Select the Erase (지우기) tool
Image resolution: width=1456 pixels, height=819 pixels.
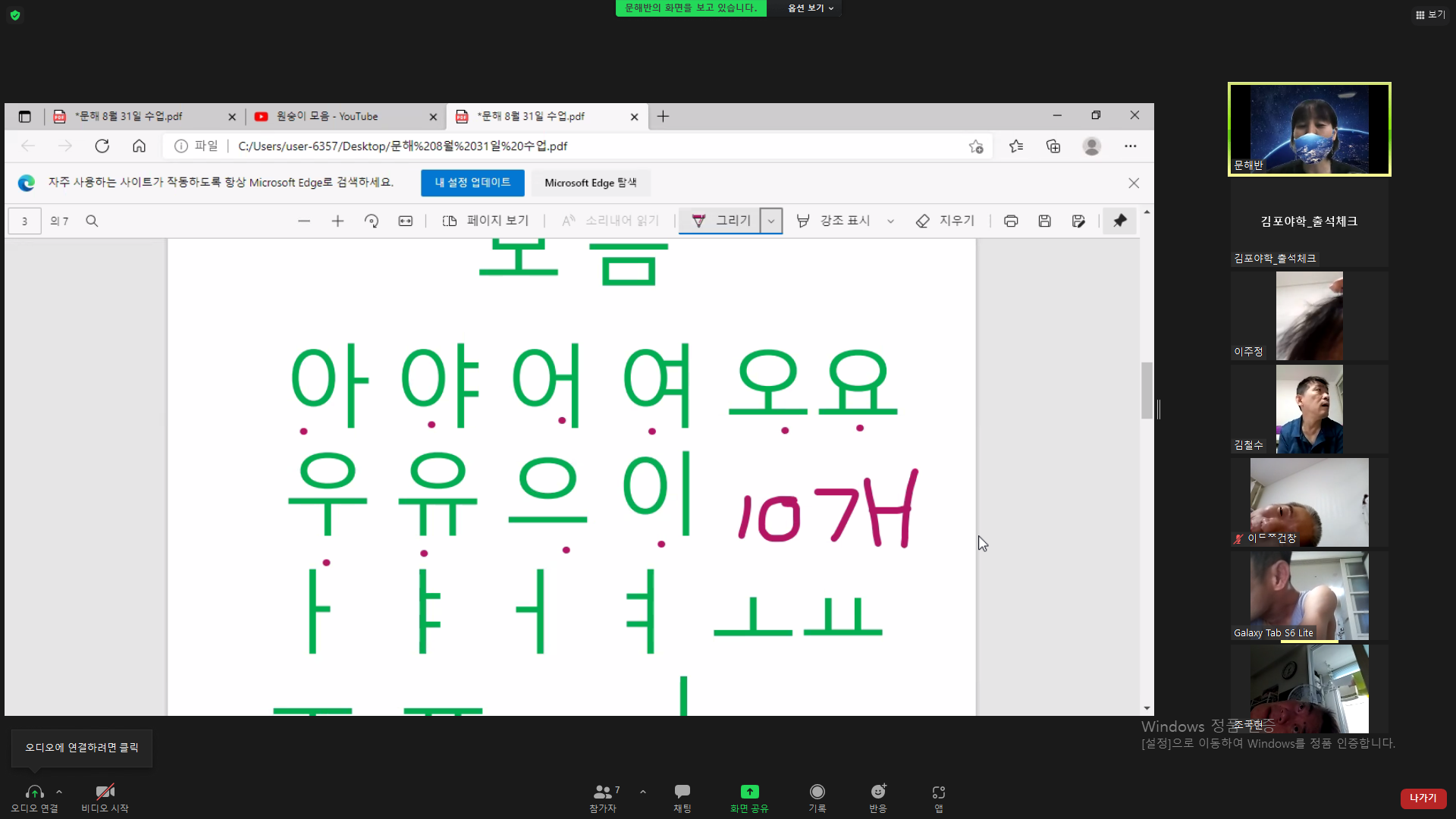click(945, 221)
